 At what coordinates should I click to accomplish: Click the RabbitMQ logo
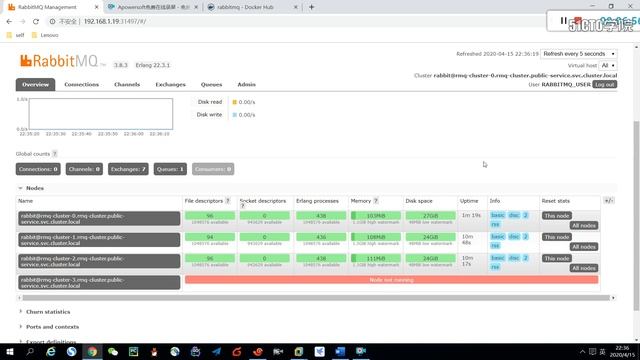59,61
